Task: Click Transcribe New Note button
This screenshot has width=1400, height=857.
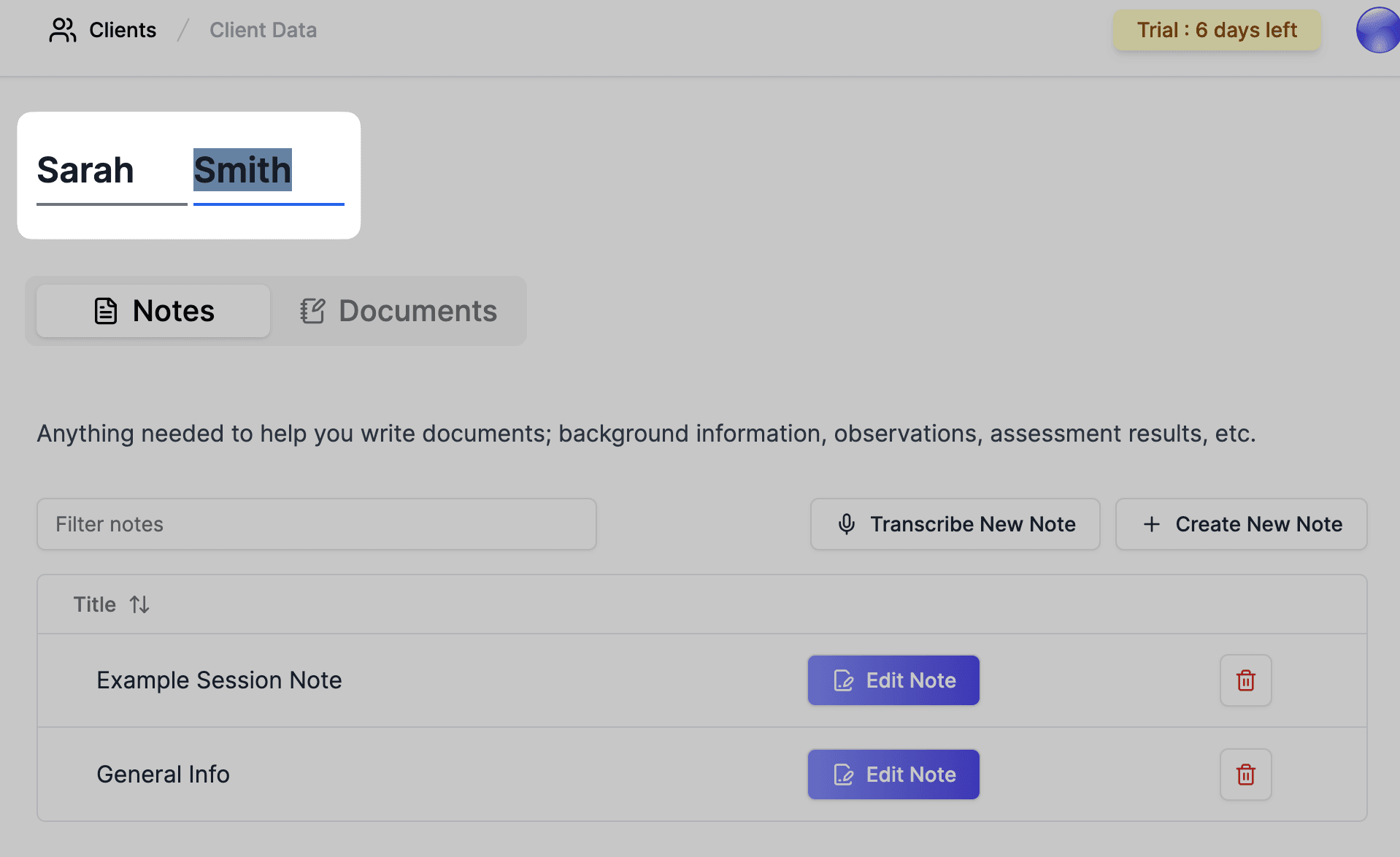Action: coord(955,524)
